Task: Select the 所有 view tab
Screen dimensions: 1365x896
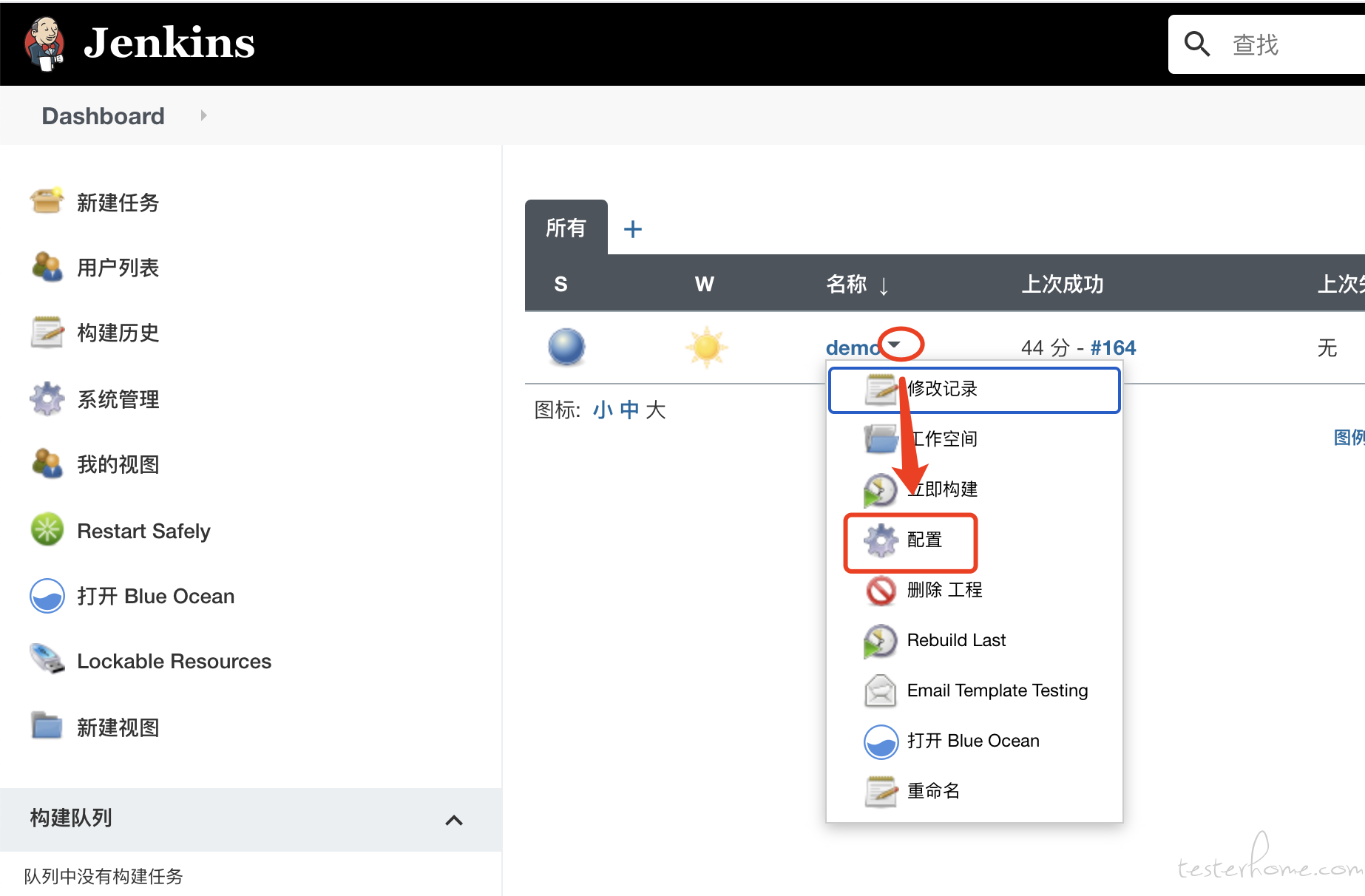Action: 566,228
